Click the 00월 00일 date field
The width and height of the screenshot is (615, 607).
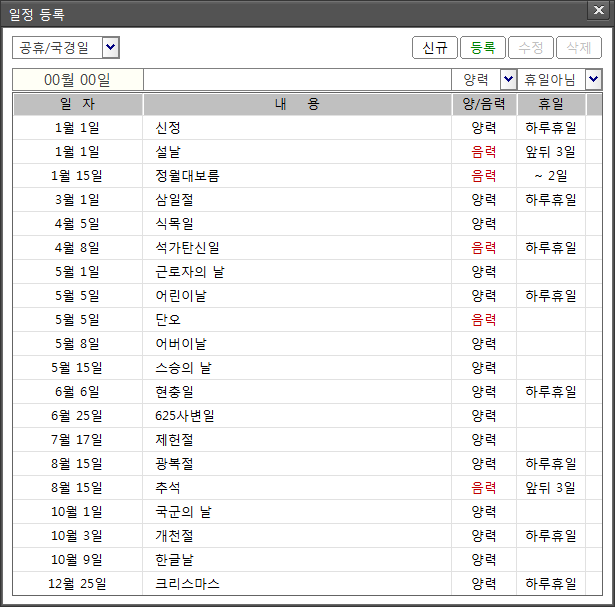tap(78, 80)
